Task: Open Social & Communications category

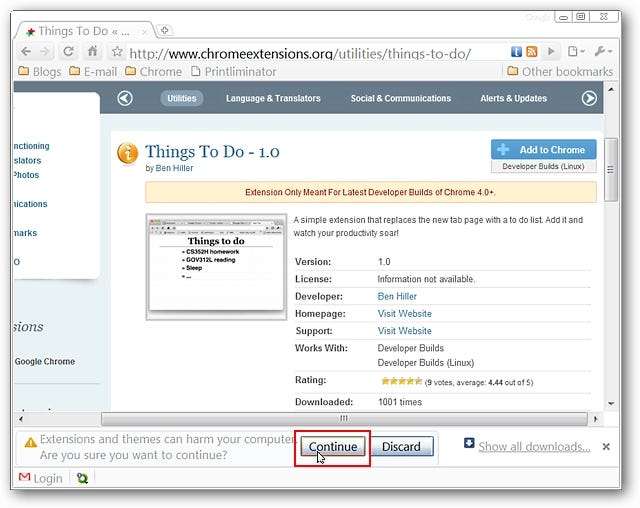Action: [401, 98]
